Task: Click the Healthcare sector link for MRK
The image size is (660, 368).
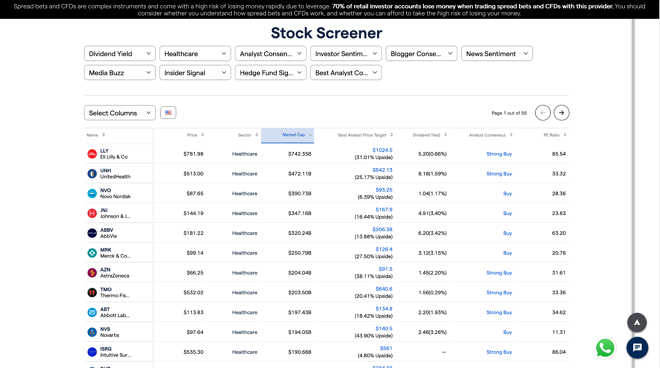Action: (x=245, y=253)
